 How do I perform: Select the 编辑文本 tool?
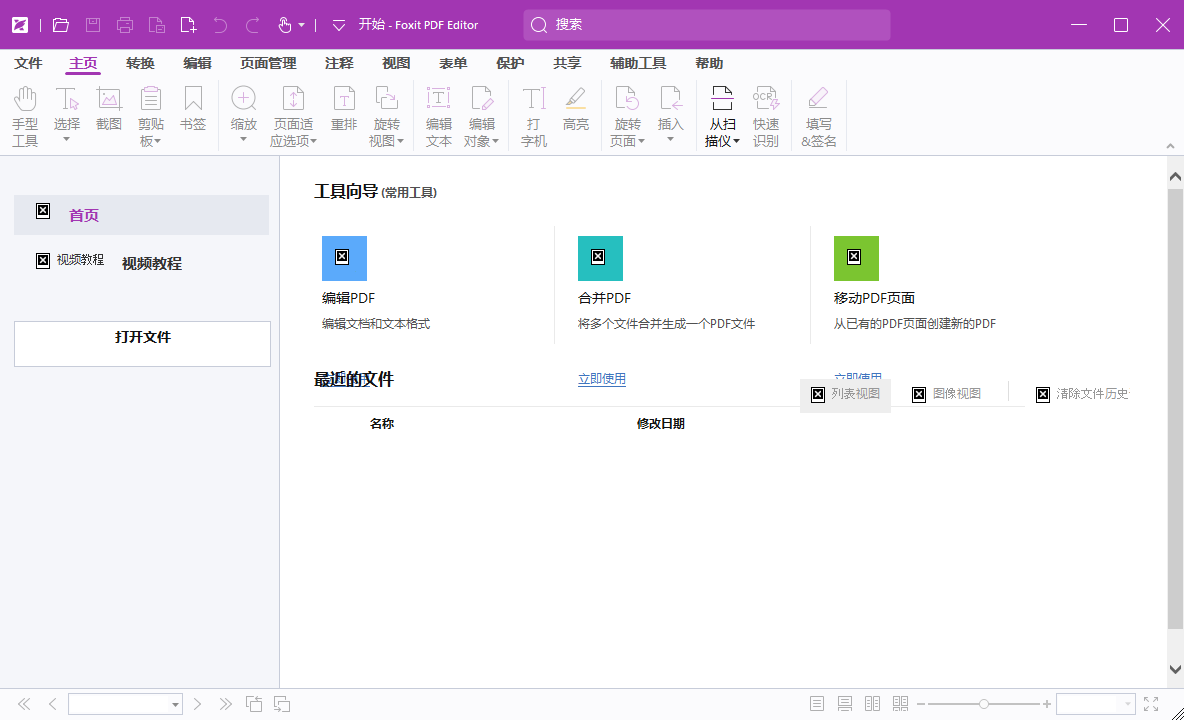click(438, 115)
